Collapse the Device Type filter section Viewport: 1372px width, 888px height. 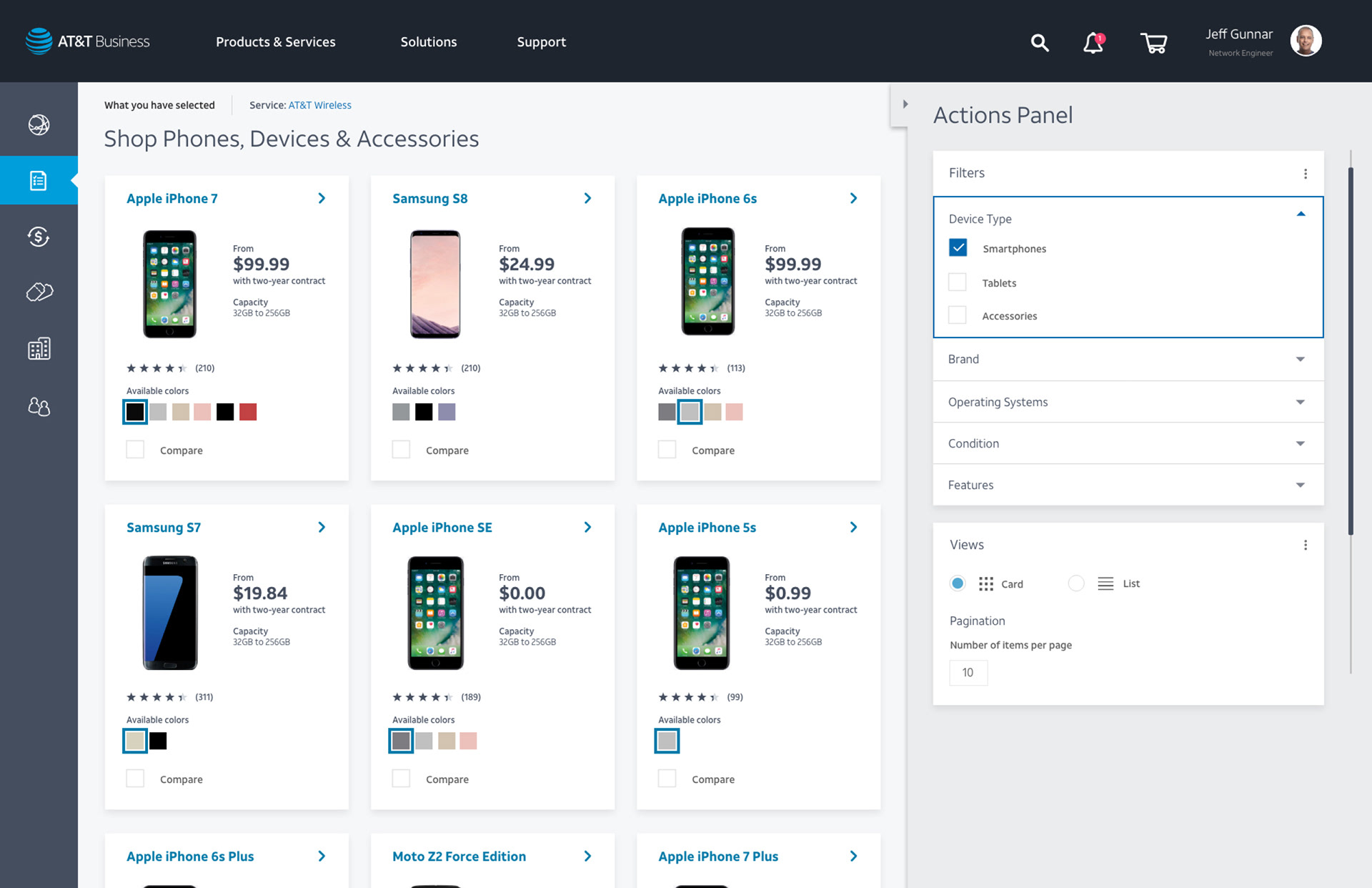pyautogui.click(x=1301, y=214)
